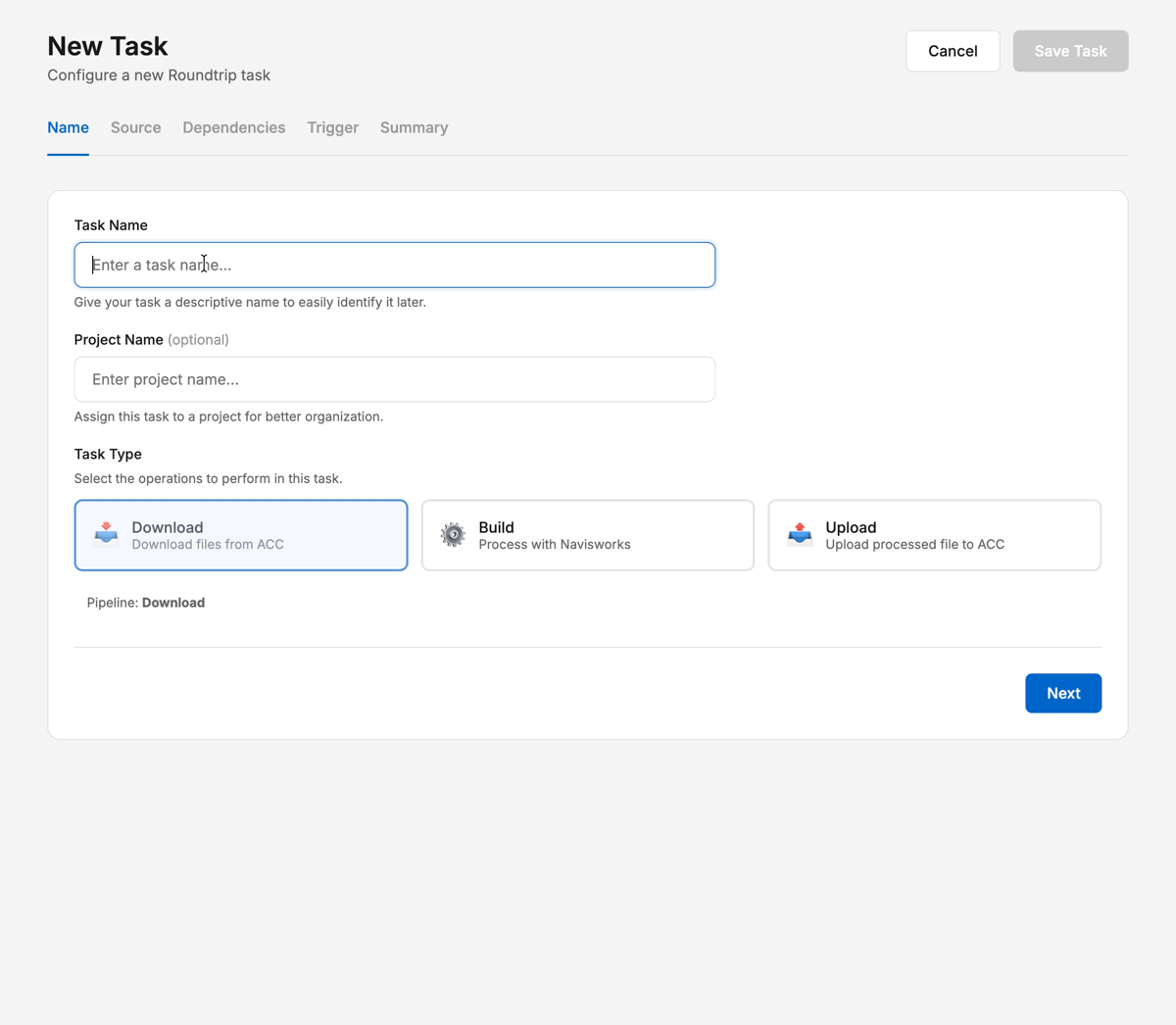The height and width of the screenshot is (1025, 1176).
Task: Click the Build gear icon
Action: coord(453,534)
